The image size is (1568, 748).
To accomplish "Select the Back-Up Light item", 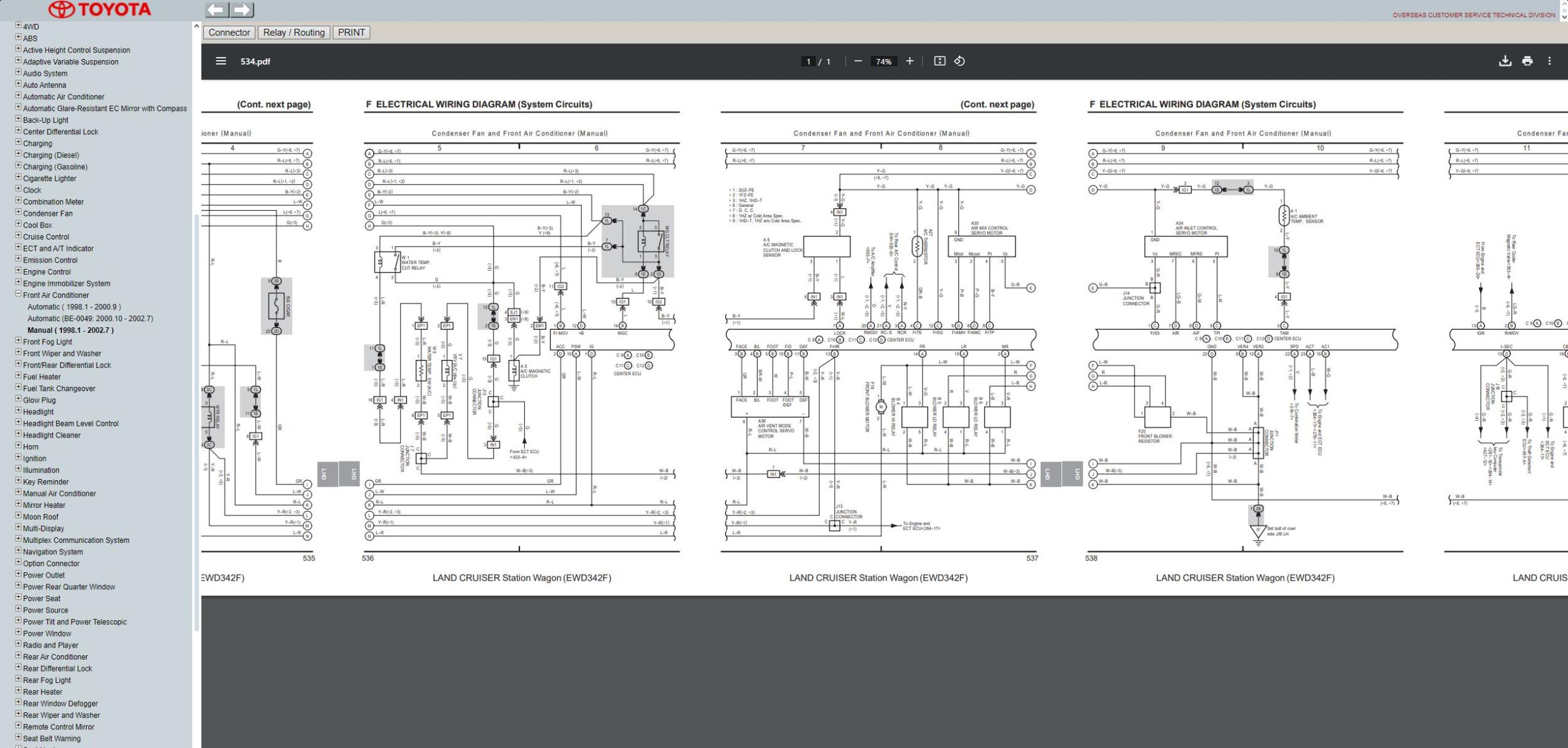I will pyautogui.click(x=46, y=120).
